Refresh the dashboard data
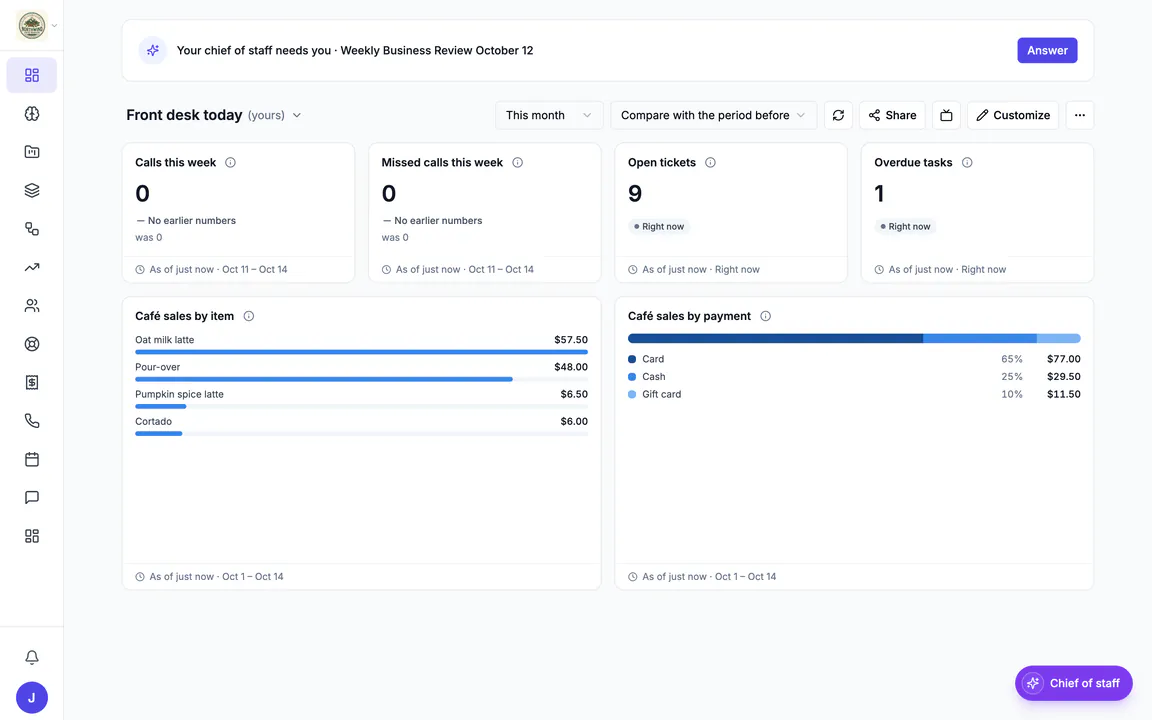1152x720 pixels. coord(838,115)
